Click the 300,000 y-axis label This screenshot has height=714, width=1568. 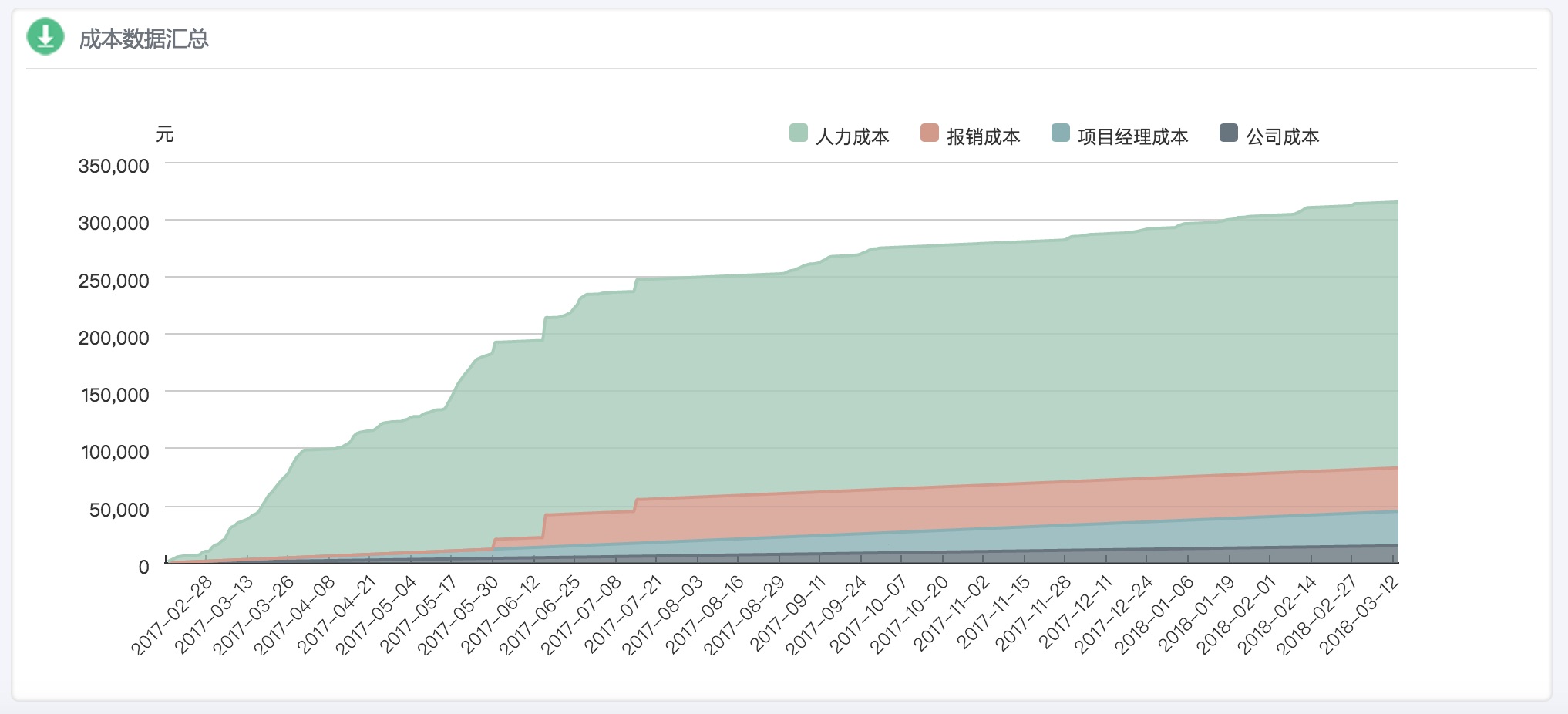(x=114, y=223)
